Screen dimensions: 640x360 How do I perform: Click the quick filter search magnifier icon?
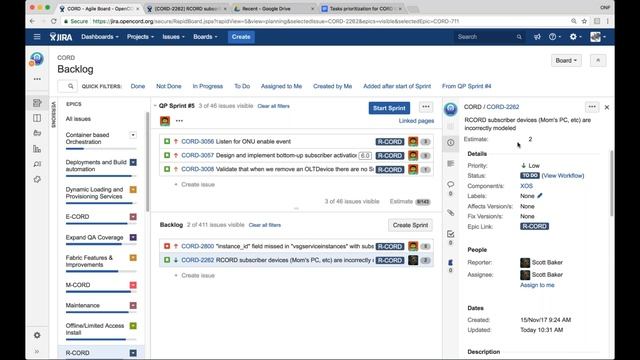pyautogui.click(x=71, y=86)
